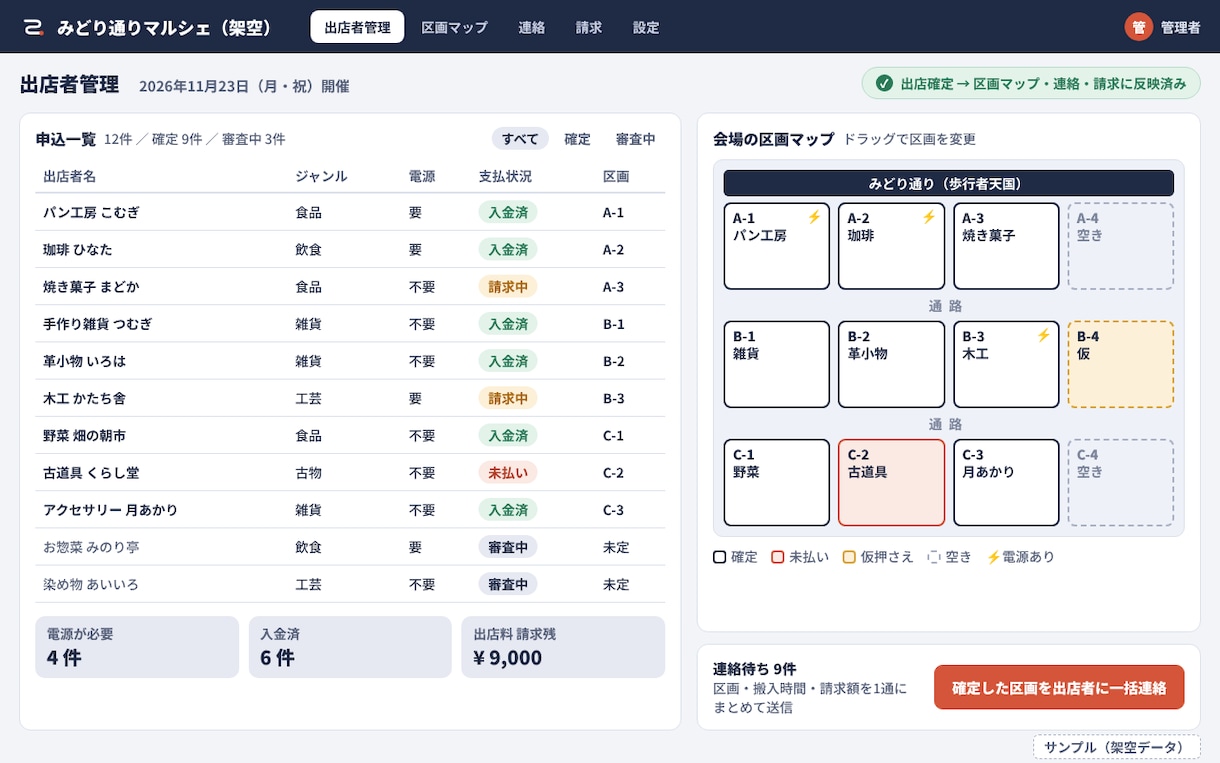Select map plot B-3 木工
The image size is (1220, 763).
pyautogui.click(x=1006, y=364)
